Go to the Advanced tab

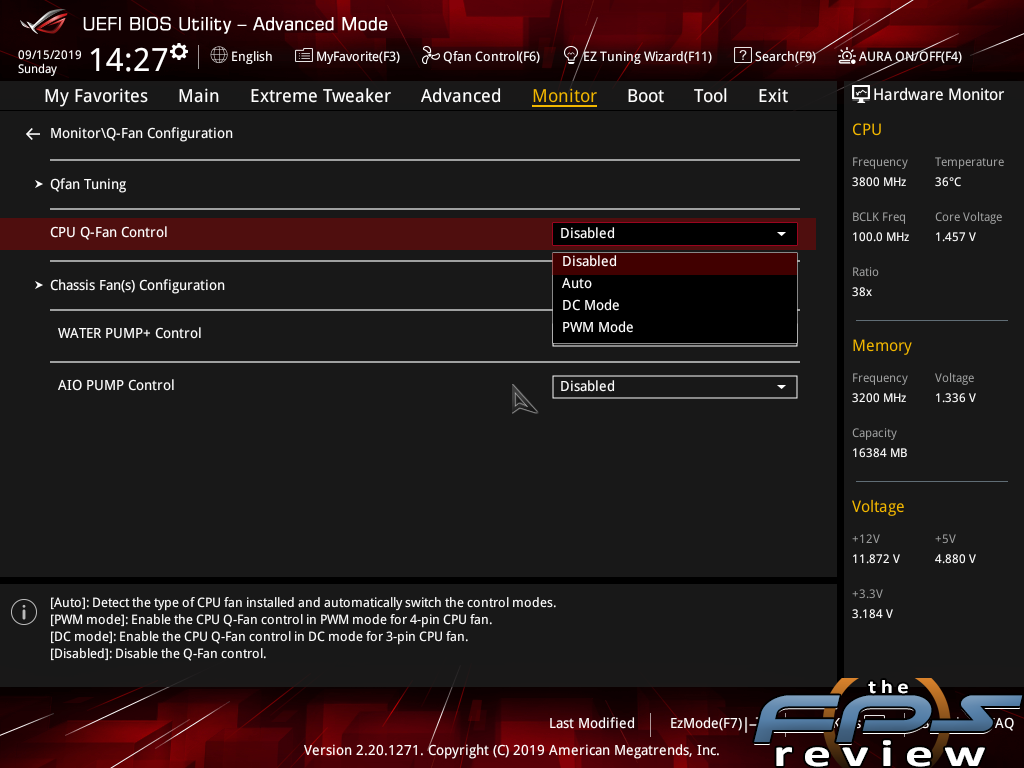[460, 96]
